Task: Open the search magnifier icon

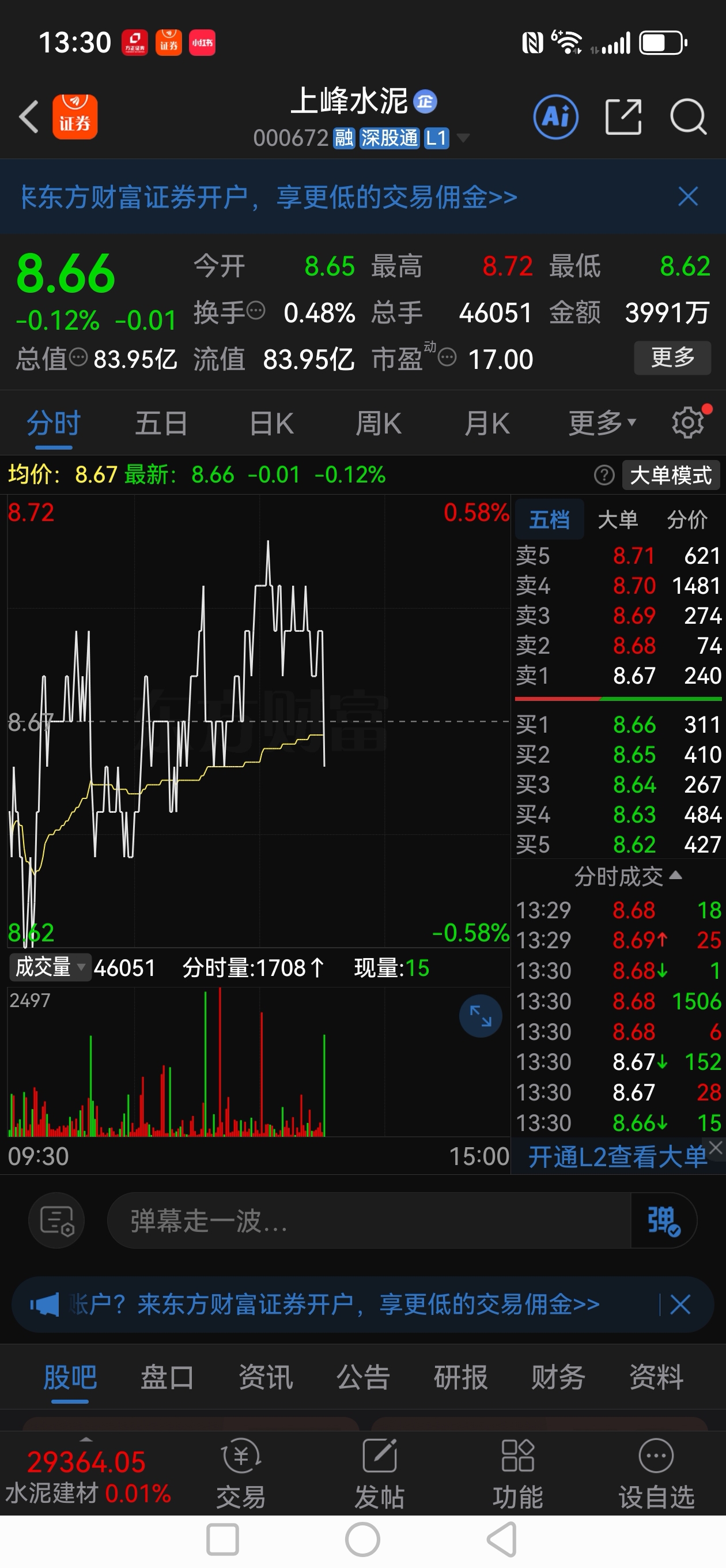Action: (x=689, y=117)
